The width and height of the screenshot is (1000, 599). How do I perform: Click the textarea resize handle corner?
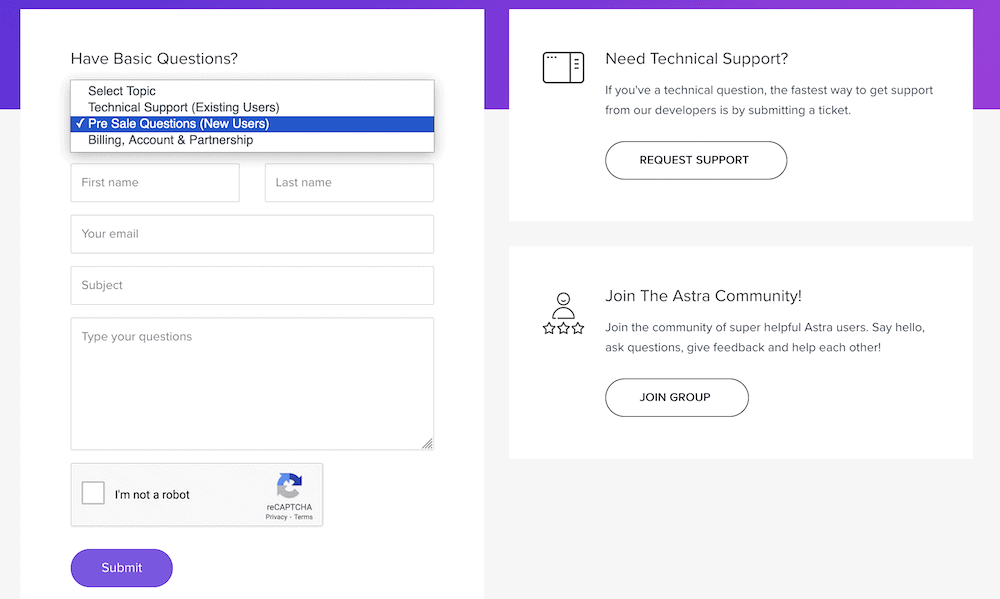coord(427,443)
